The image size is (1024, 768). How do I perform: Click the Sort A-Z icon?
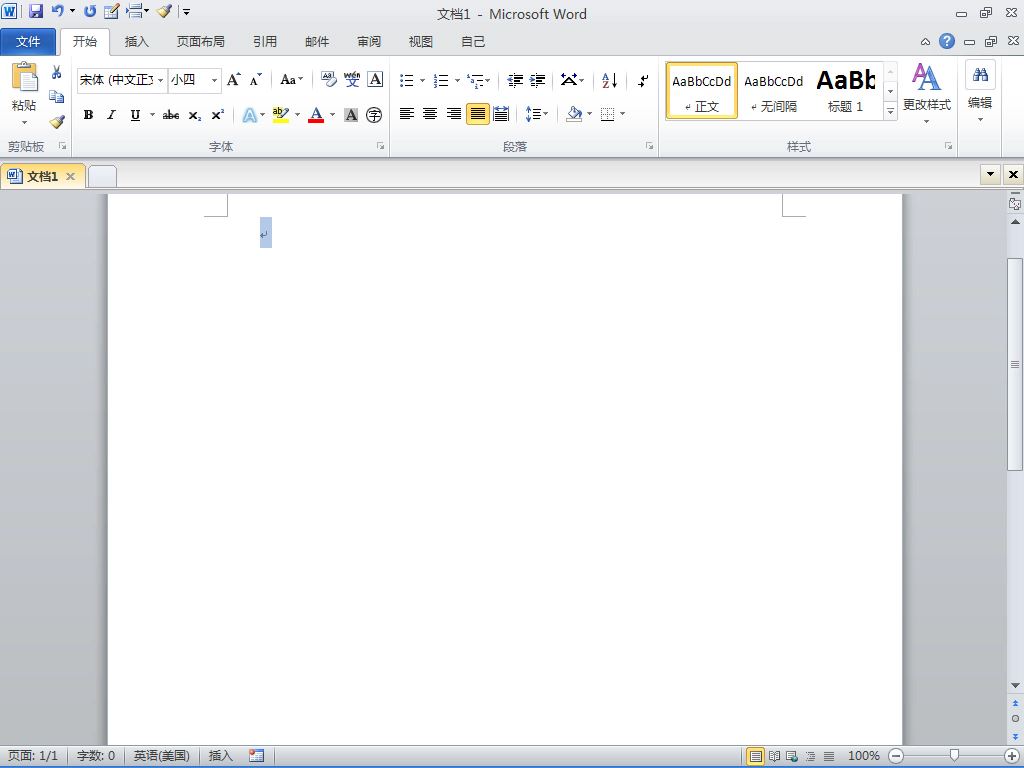[x=609, y=80]
